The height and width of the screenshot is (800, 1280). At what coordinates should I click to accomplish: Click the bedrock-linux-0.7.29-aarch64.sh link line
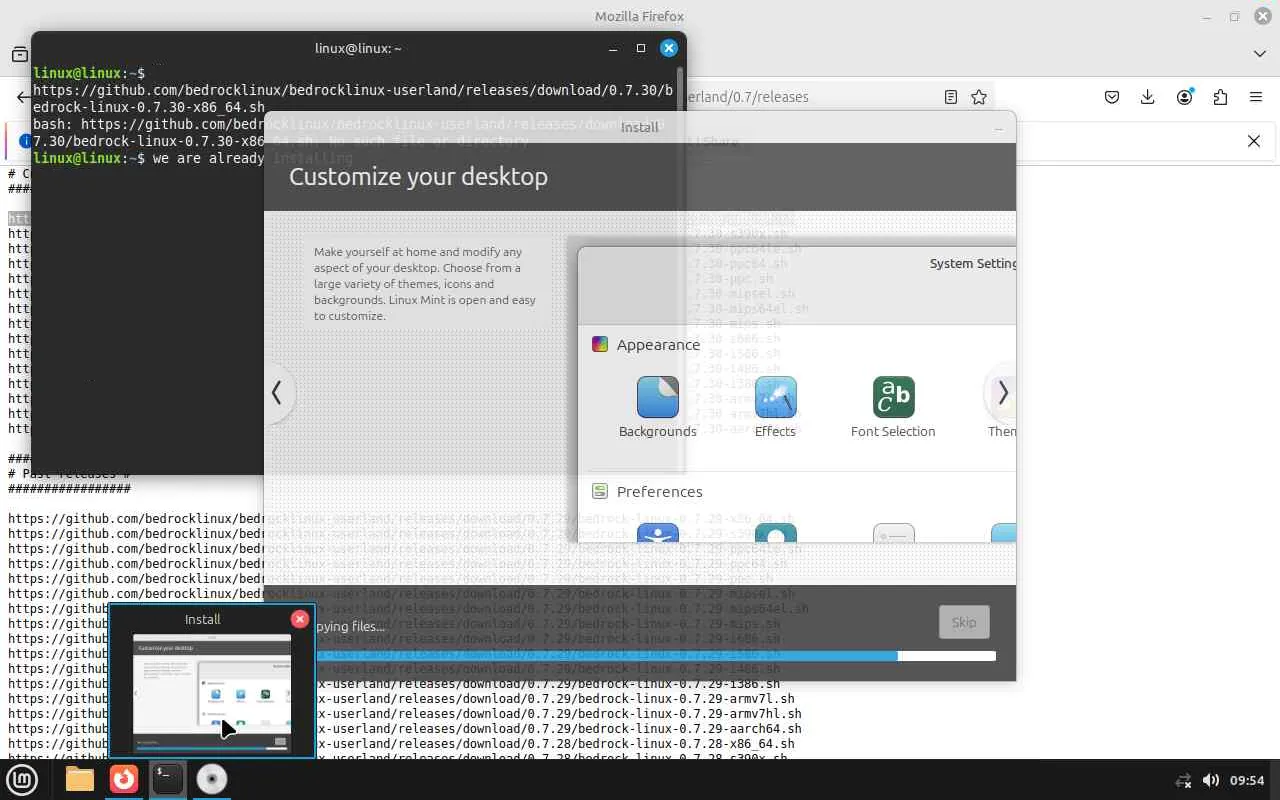[x=405, y=729]
